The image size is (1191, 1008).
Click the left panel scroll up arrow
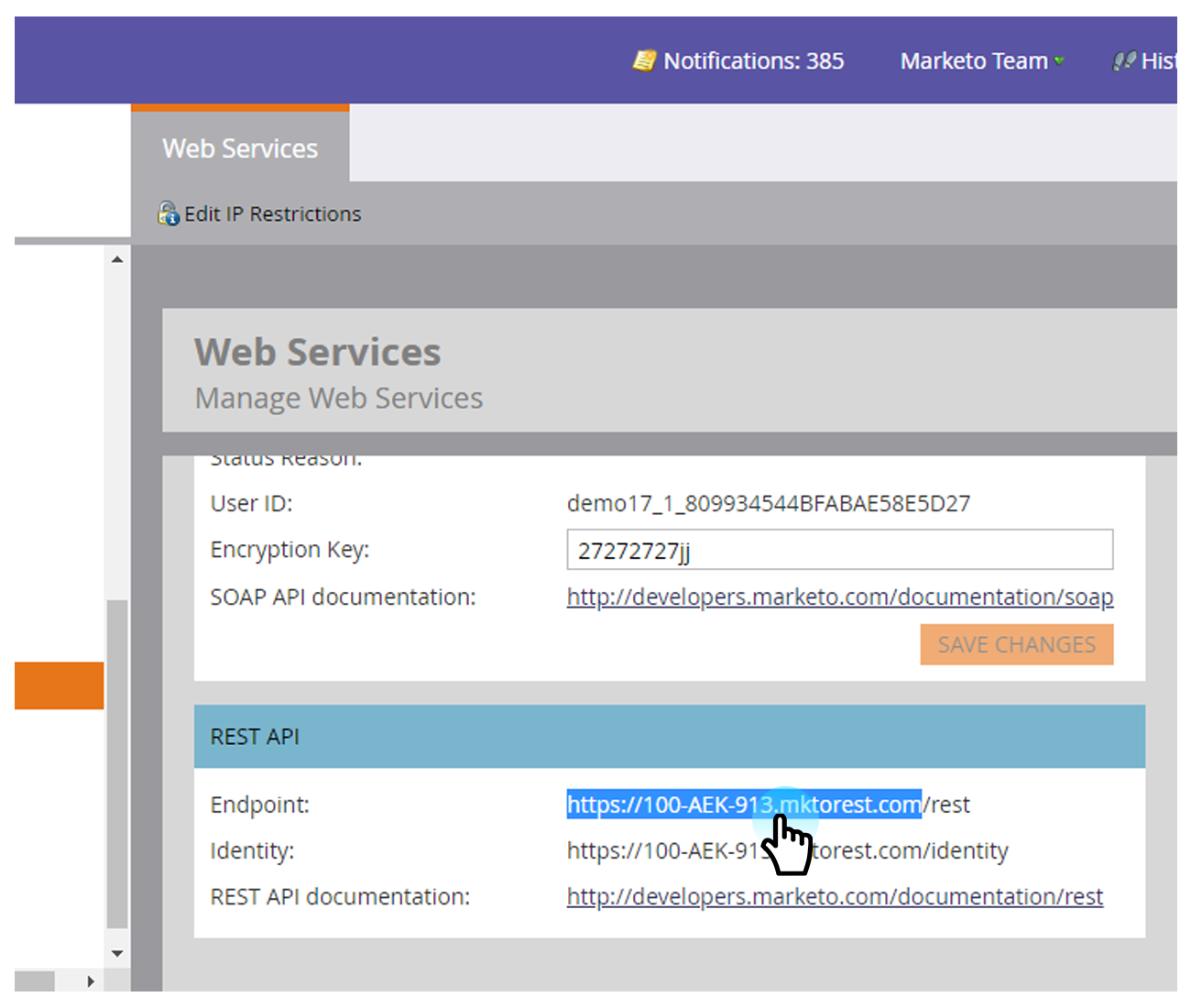(x=117, y=259)
